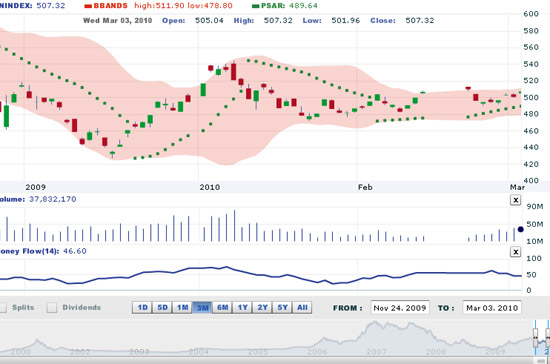Click the Money Flow(14) value 46.60

coord(75,251)
